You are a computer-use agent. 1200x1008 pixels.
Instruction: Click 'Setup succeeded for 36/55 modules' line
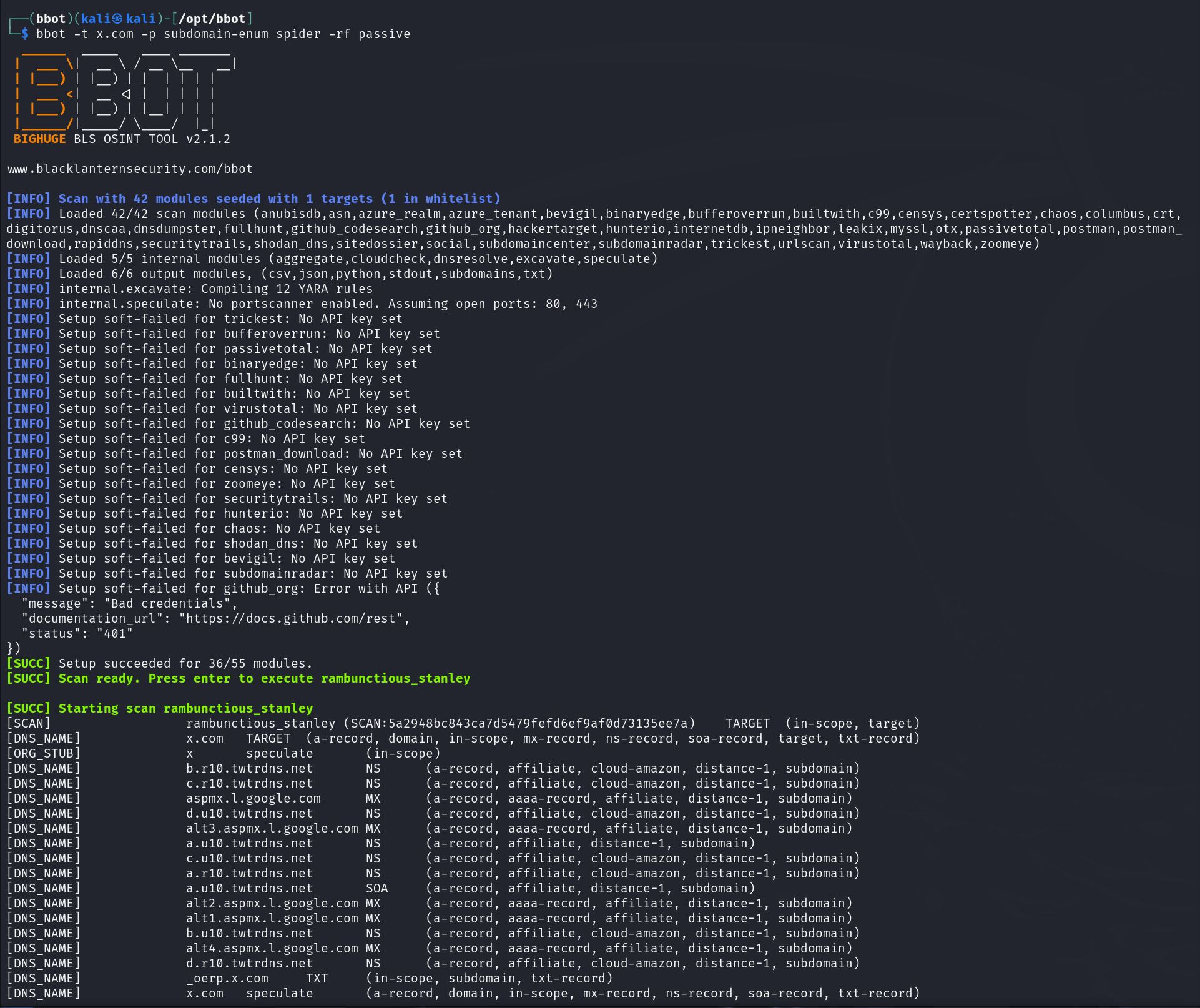pos(159,663)
